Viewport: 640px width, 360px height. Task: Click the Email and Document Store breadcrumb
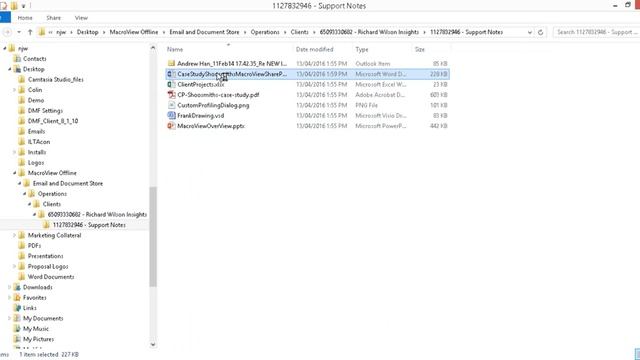coord(204,32)
